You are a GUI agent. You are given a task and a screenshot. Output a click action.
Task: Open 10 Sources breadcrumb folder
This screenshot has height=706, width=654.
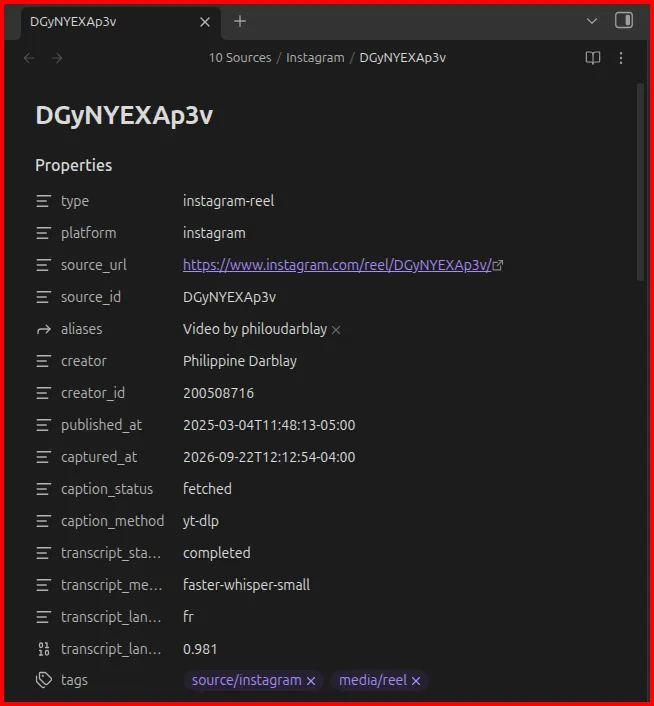tap(240, 58)
